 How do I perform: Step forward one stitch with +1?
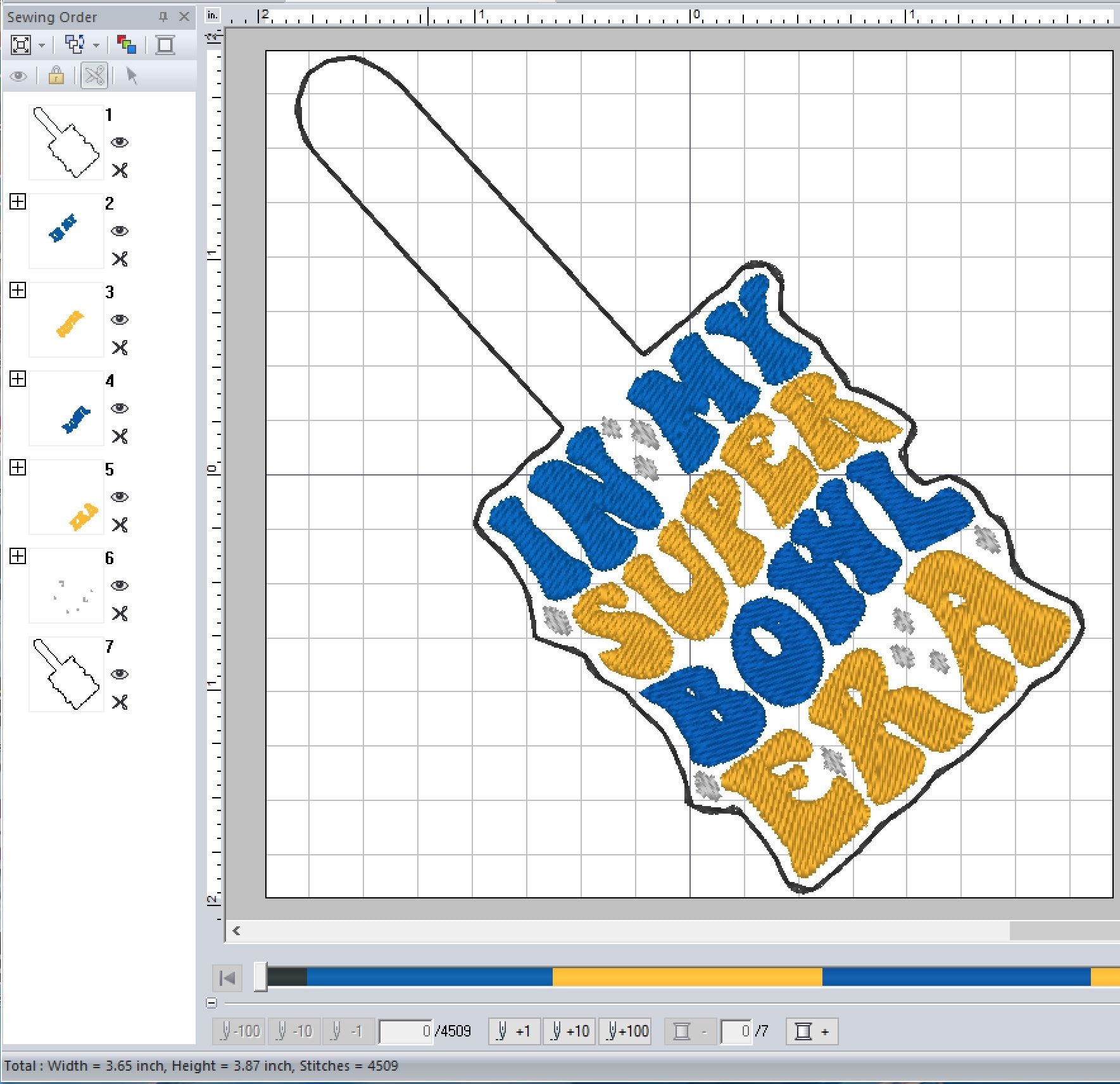click(x=513, y=1031)
